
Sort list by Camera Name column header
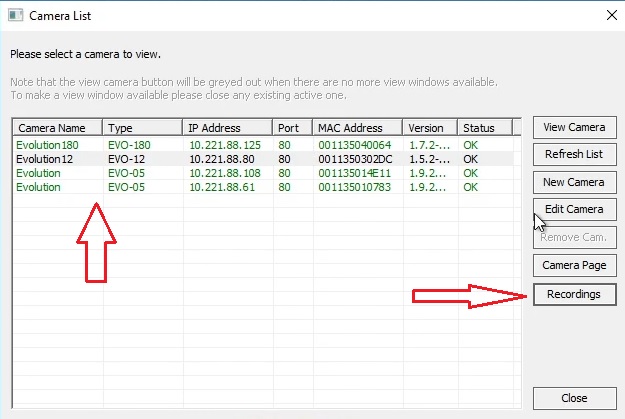[x=58, y=128]
